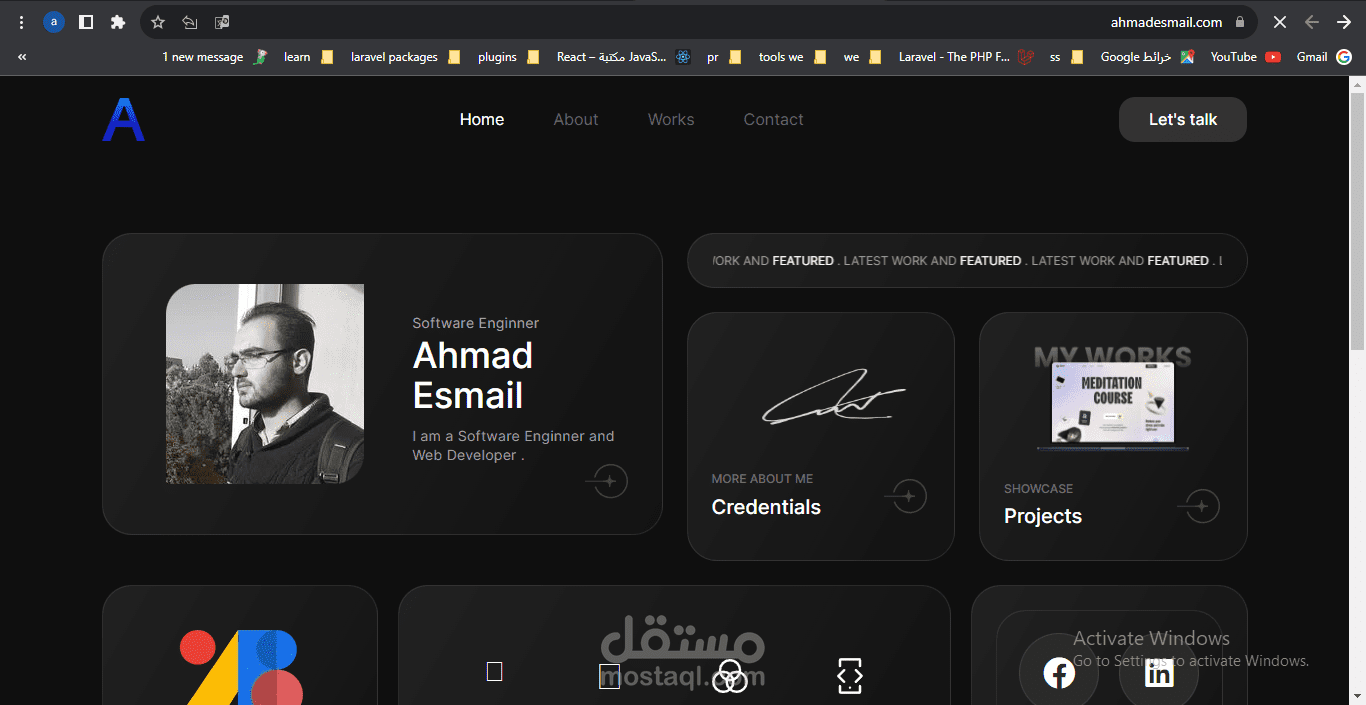Image resolution: width=1366 pixels, height=705 pixels.
Task: Click the three overlapping circles icon
Action: pyautogui.click(x=730, y=676)
